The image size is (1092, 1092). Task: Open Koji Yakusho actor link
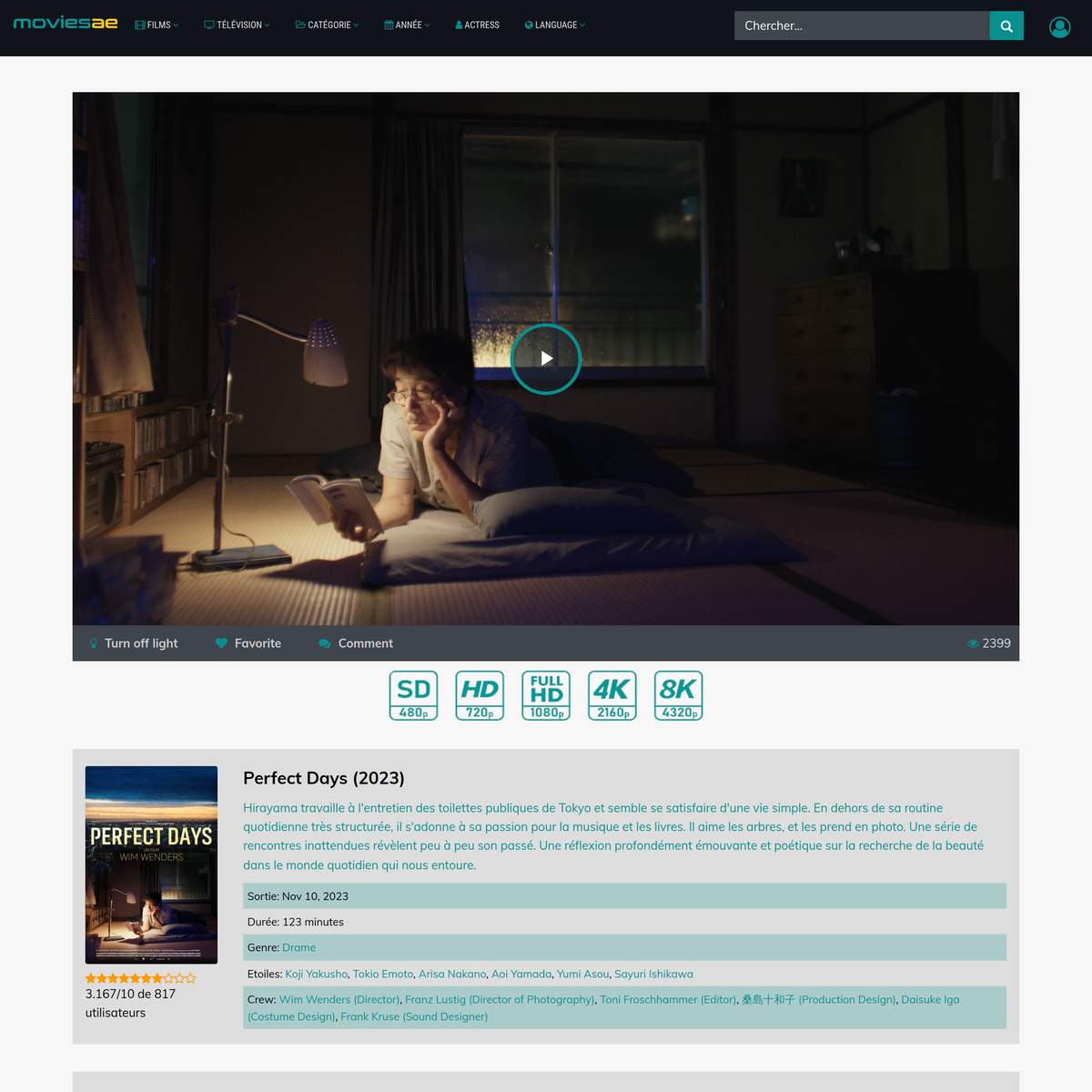click(x=317, y=974)
